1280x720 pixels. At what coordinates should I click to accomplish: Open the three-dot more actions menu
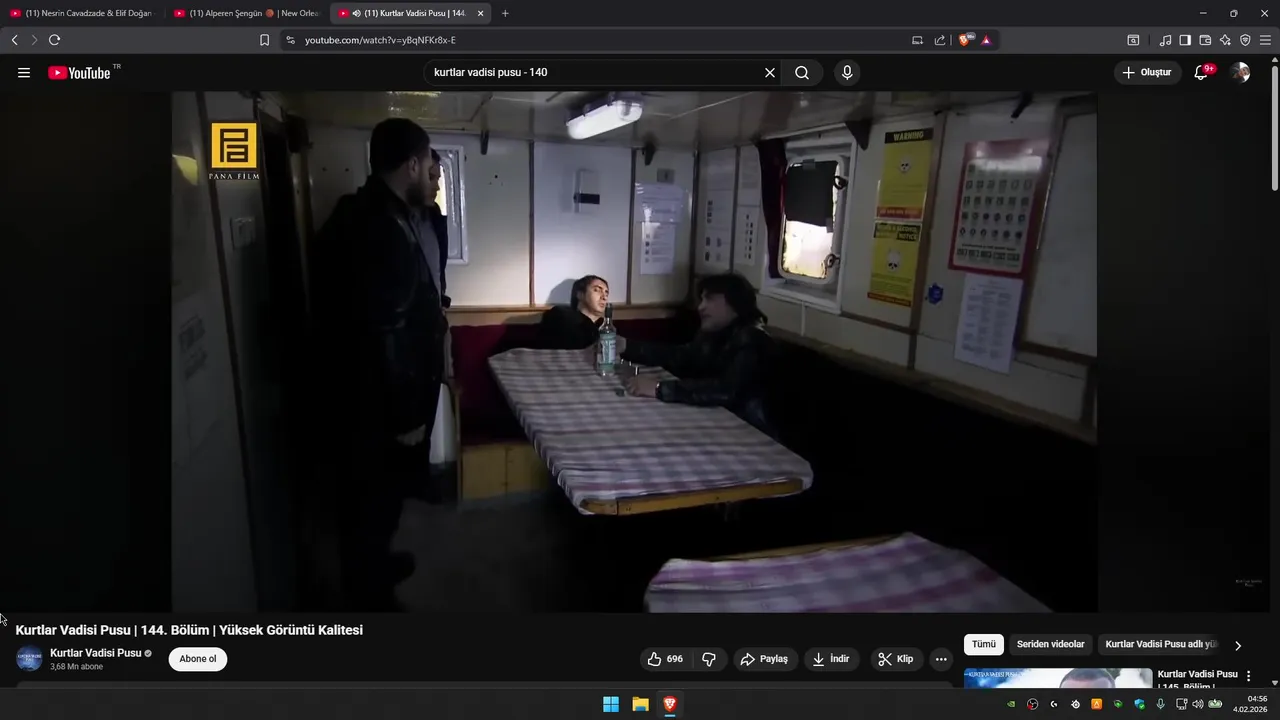click(941, 659)
